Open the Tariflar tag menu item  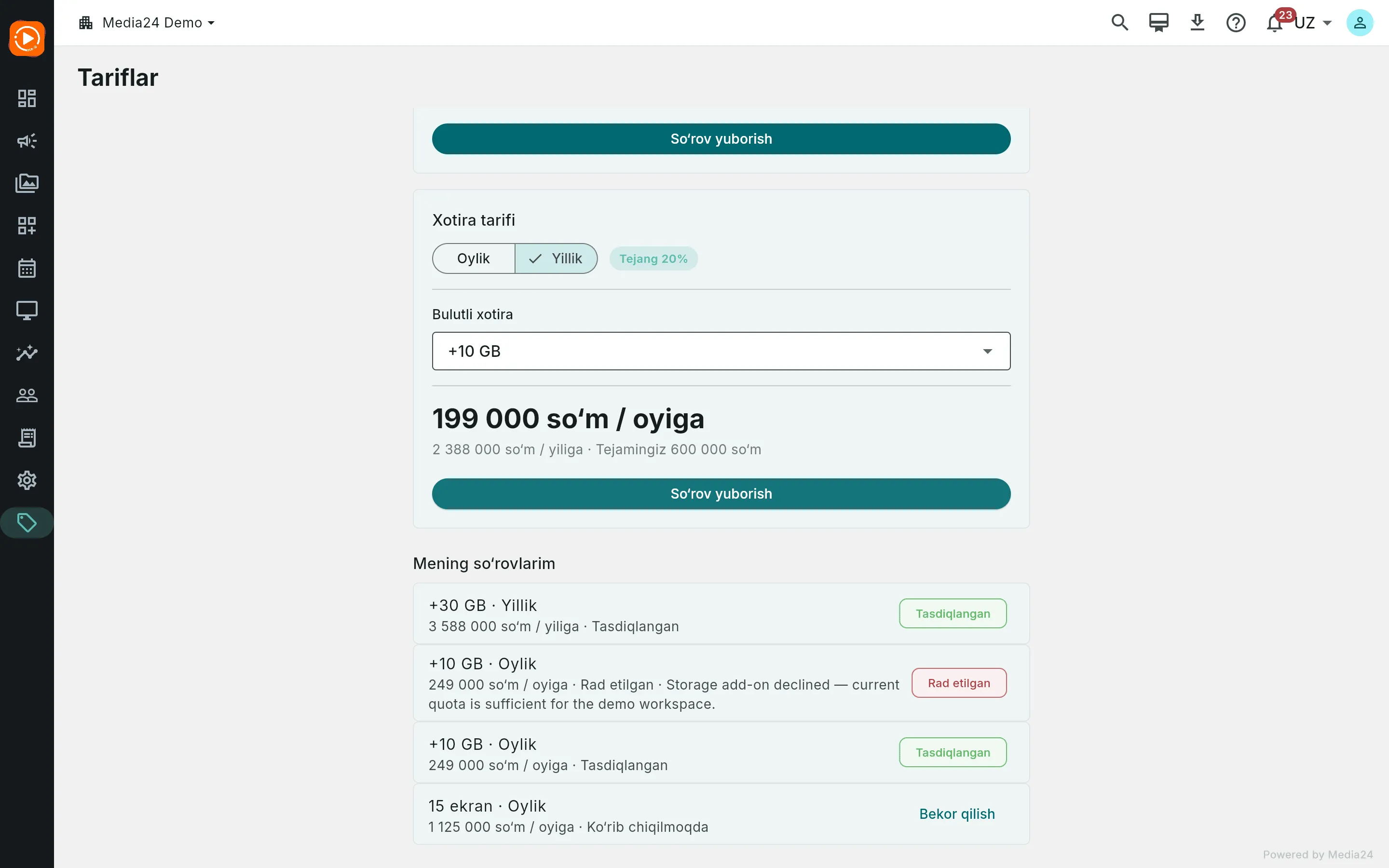(x=27, y=523)
